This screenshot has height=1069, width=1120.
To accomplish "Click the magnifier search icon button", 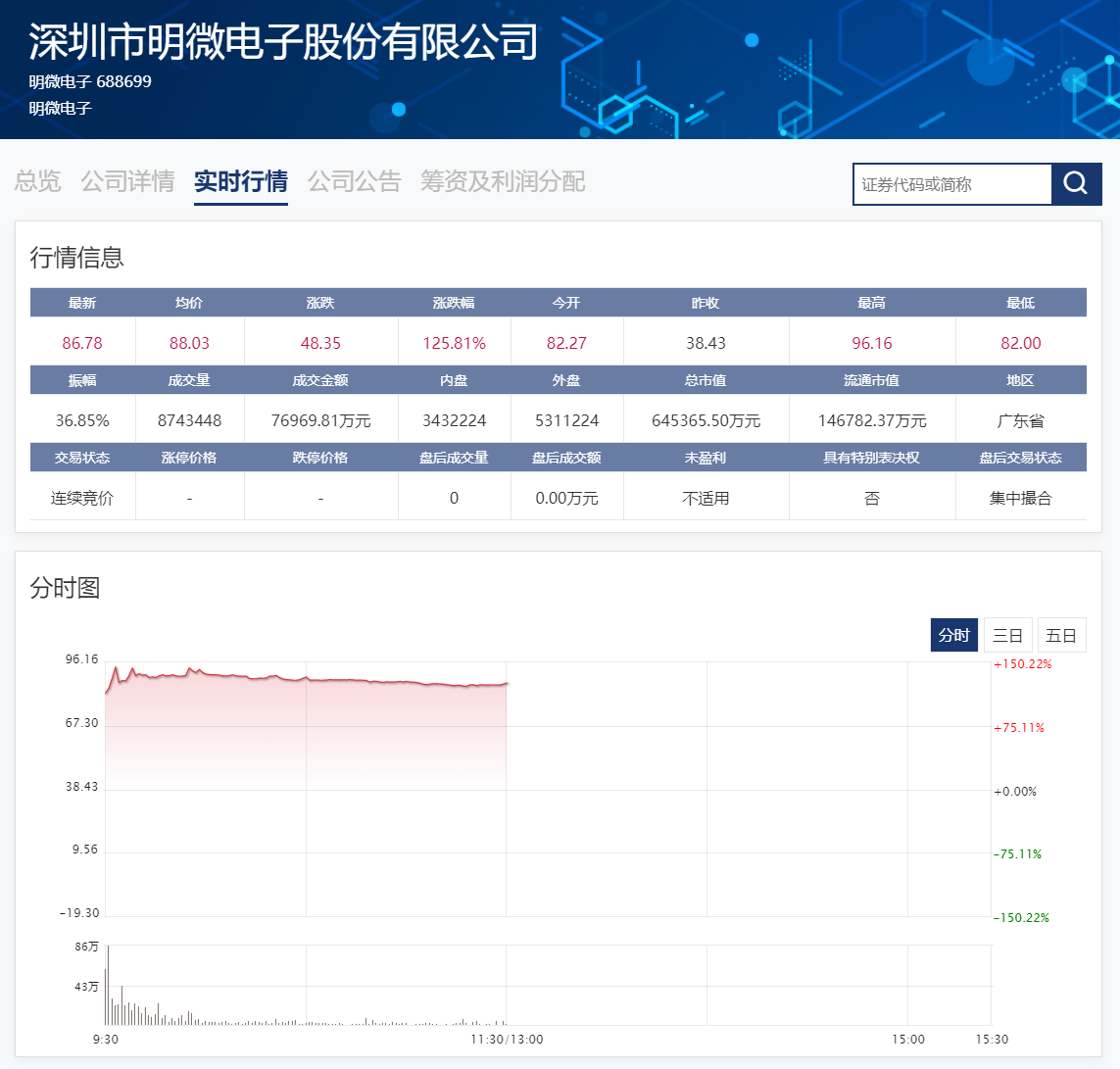I will 1076,183.
